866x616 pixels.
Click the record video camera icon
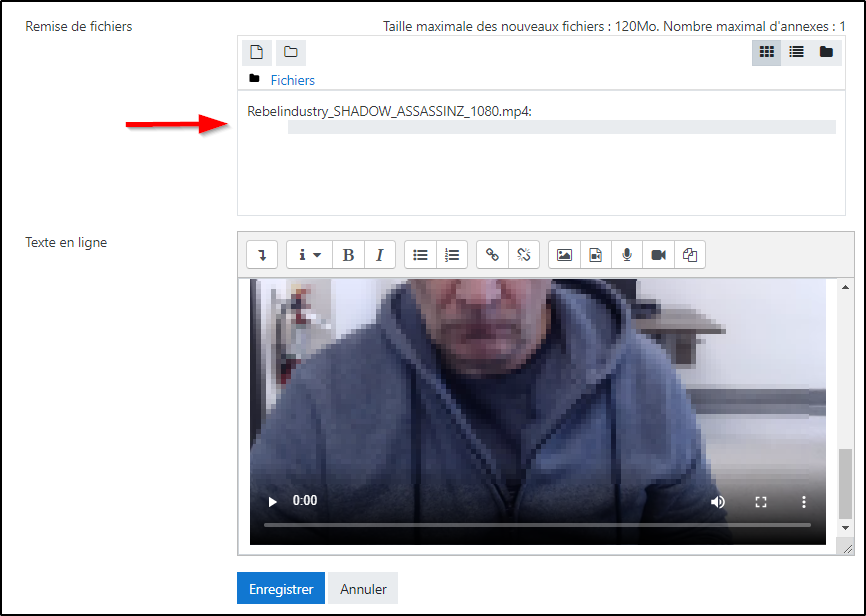(658, 255)
